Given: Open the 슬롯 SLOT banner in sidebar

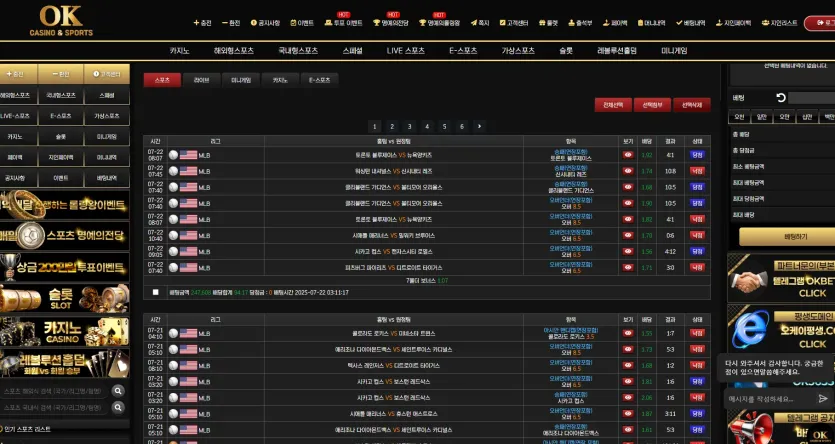Looking at the screenshot, I should point(64,298).
